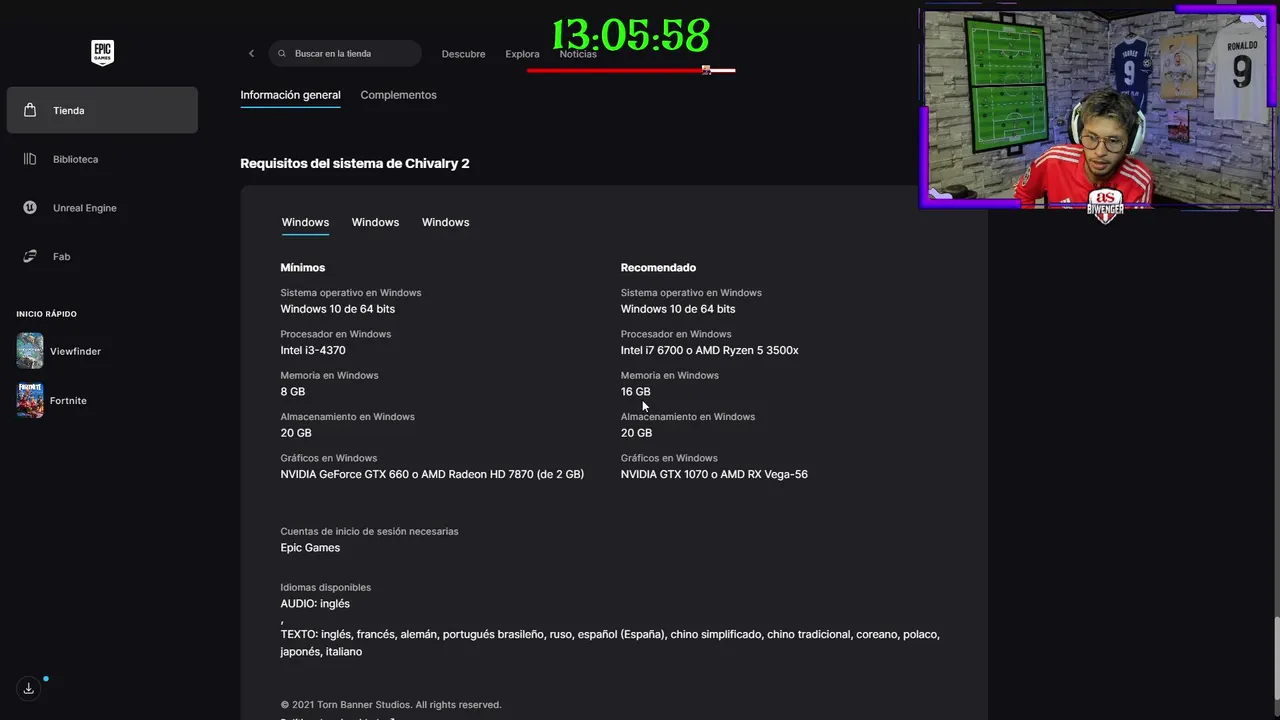This screenshot has height=720, width=1280.
Task: Open Unreal Engine sidebar icon
Action: tap(30, 207)
